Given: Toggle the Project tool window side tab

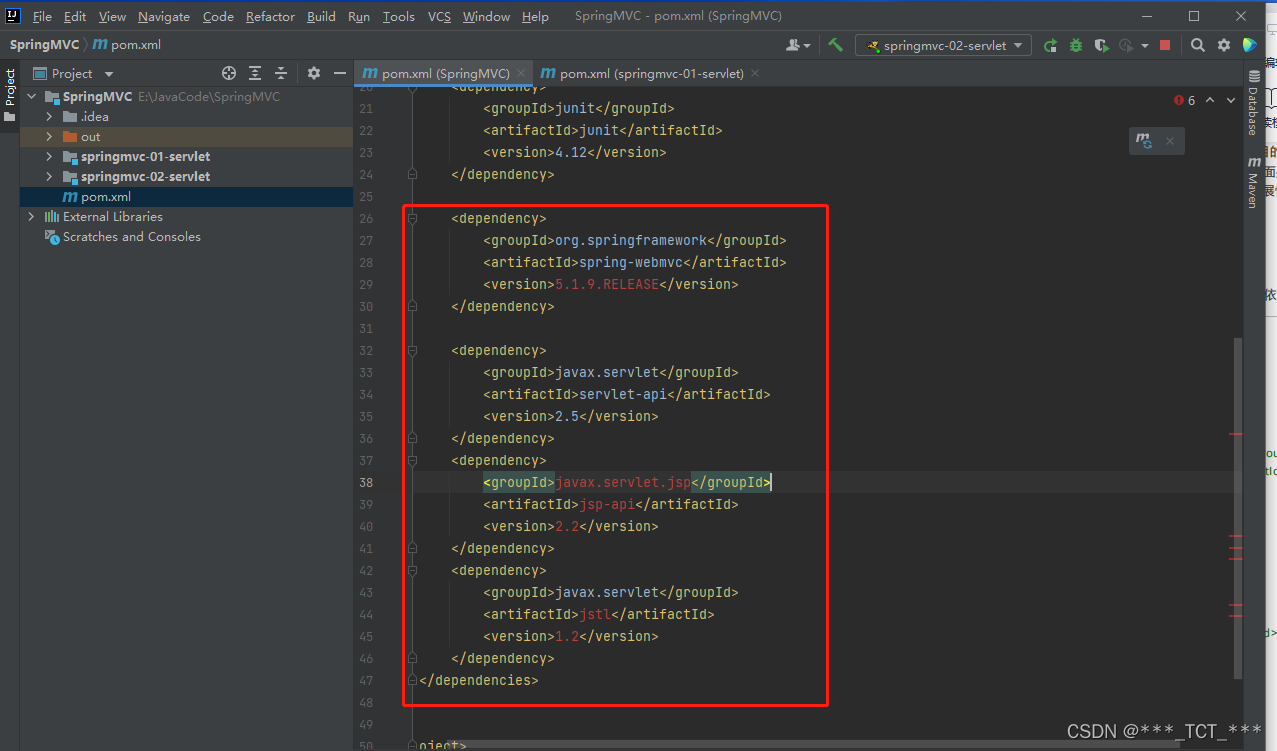Looking at the screenshot, I should coord(10,95).
